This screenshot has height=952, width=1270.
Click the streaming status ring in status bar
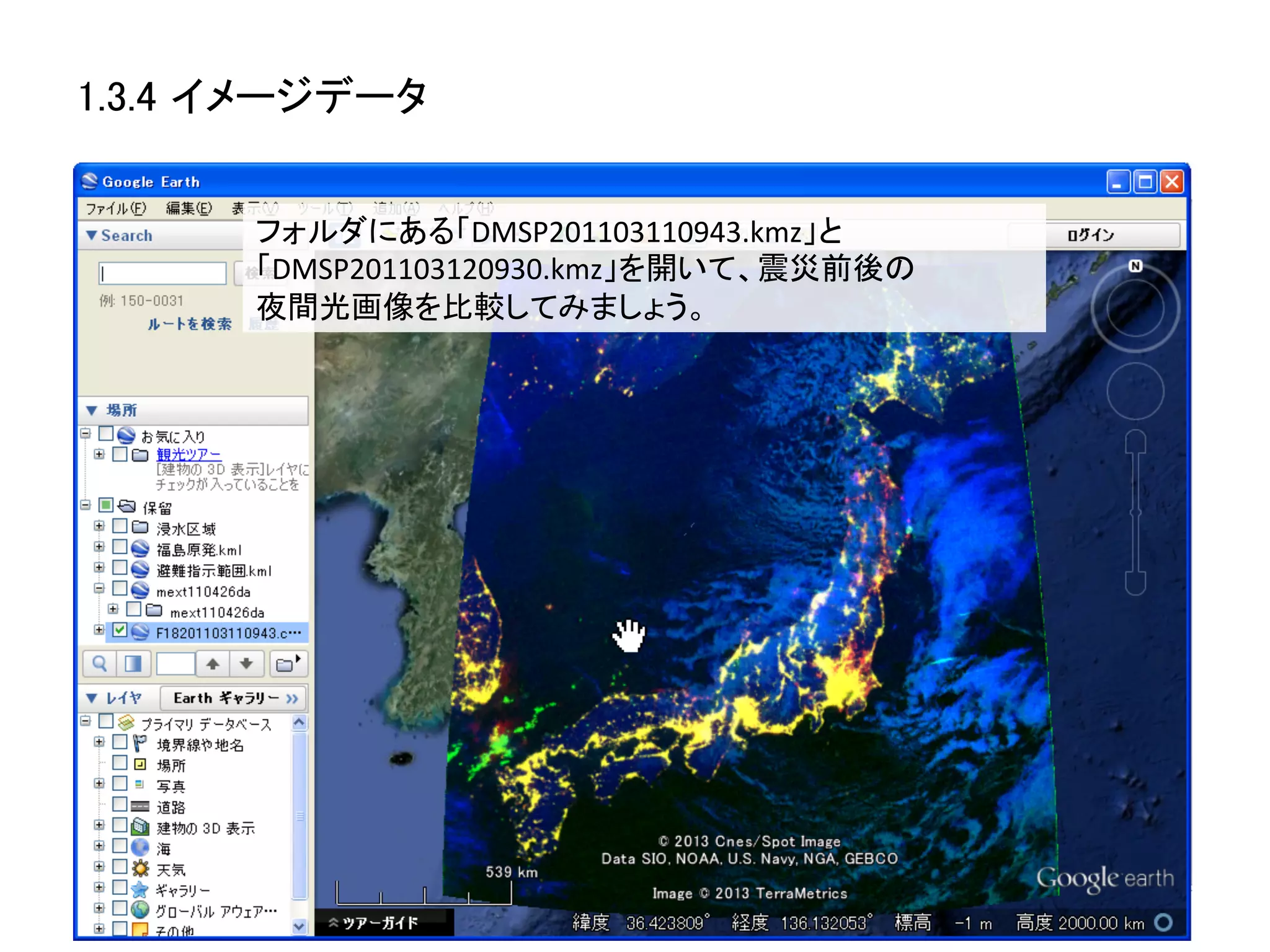point(1163,923)
